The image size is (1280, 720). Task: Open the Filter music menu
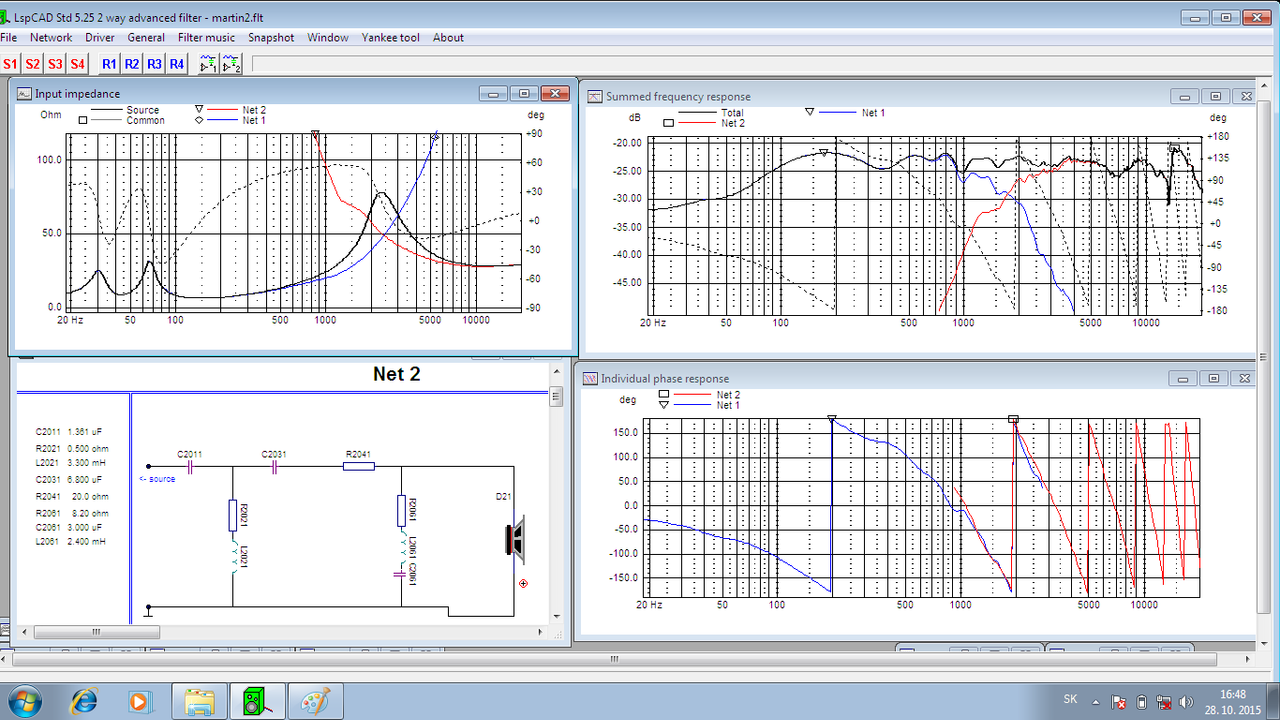(207, 38)
